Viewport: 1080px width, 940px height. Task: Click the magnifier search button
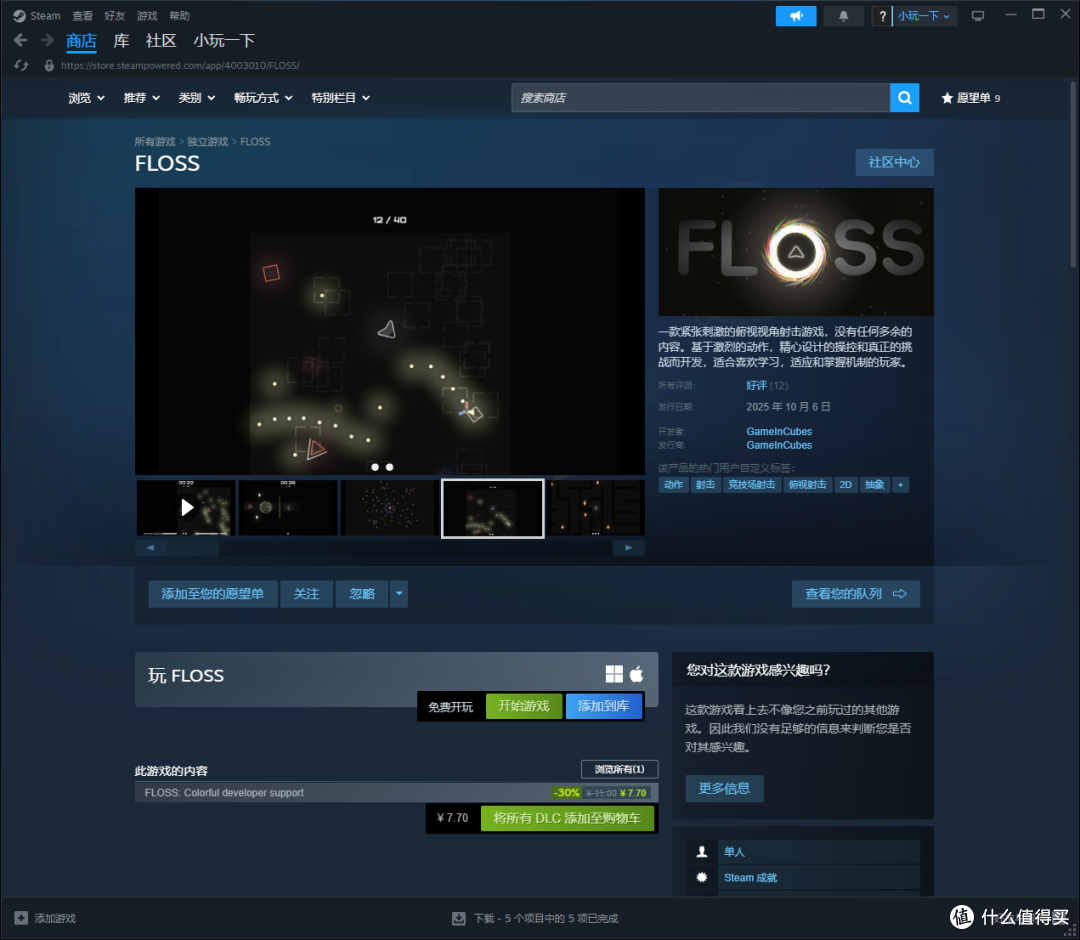point(904,98)
